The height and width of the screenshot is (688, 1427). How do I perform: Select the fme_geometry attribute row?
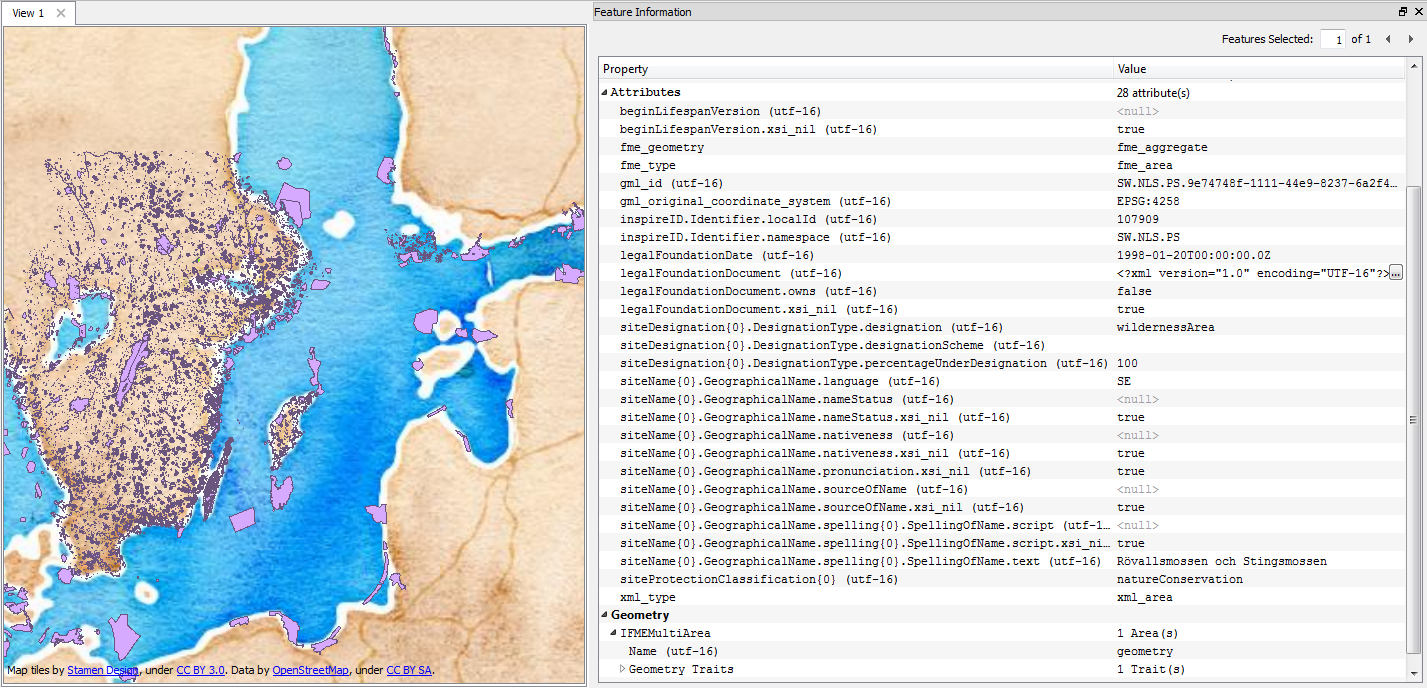[1002, 147]
